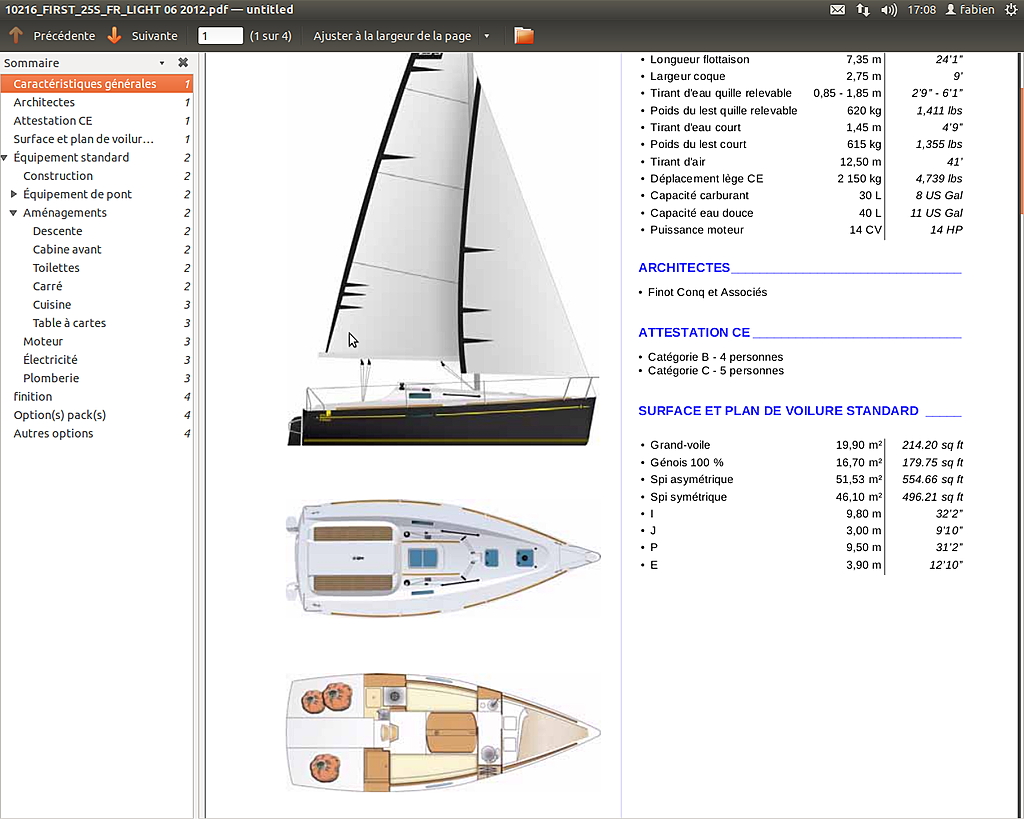Click 'SURFACE ET PLAN DE VOILURE STANDARD' heading
The width and height of the screenshot is (1024, 819).
click(x=778, y=411)
